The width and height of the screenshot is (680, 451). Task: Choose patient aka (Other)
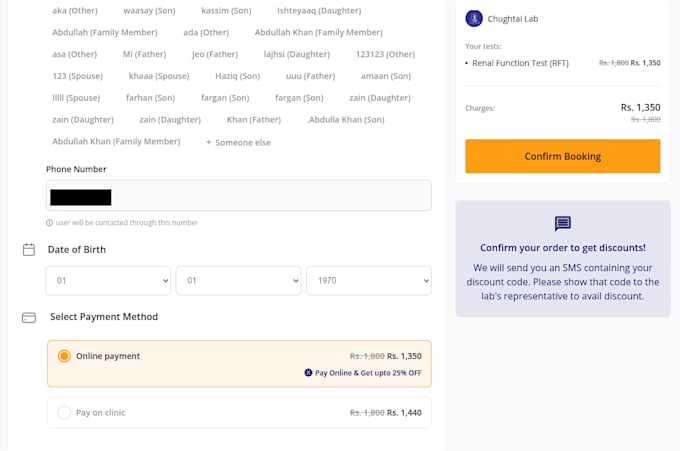(75, 10)
